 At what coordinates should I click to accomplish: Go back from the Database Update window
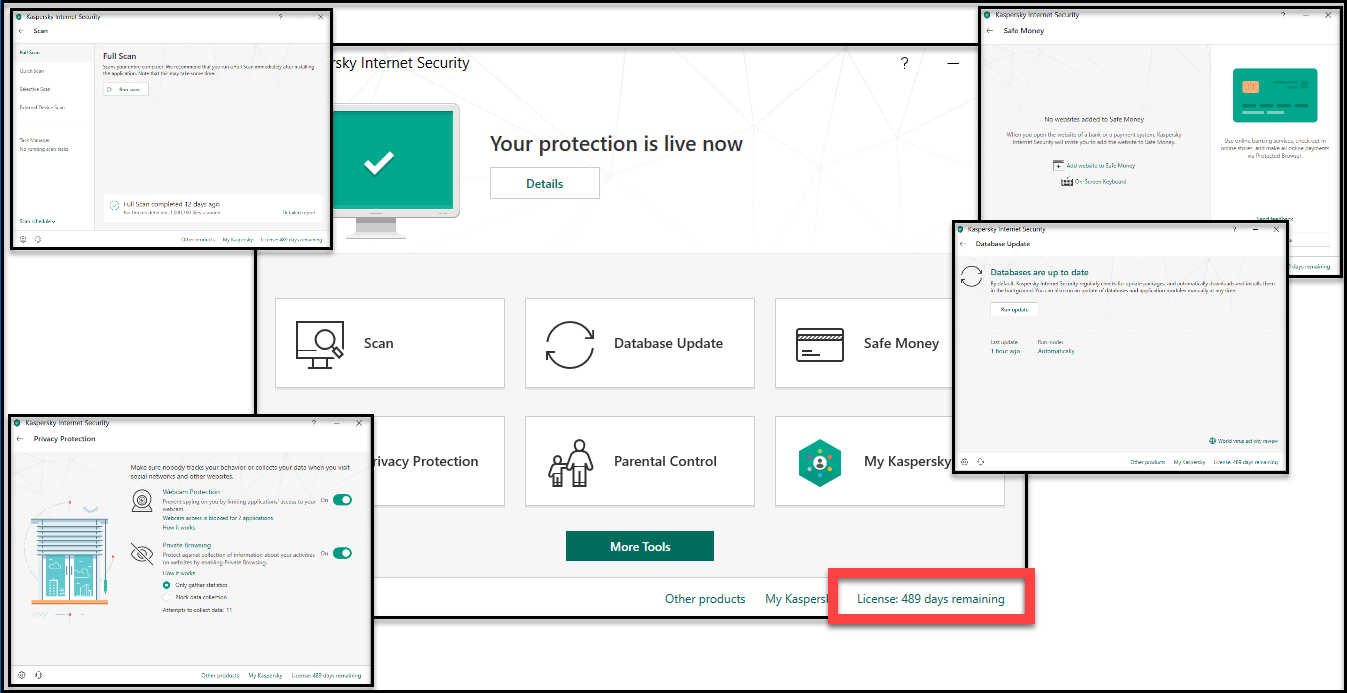point(963,244)
